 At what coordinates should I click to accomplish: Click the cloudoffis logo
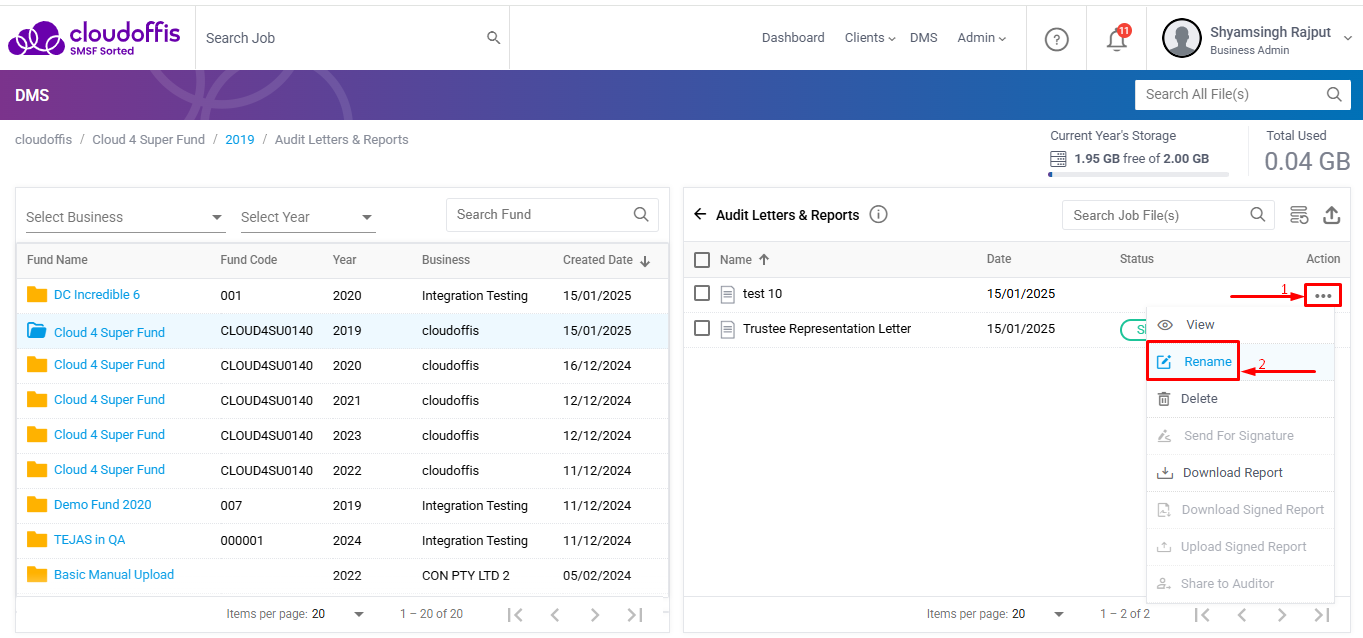pyautogui.click(x=94, y=38)
